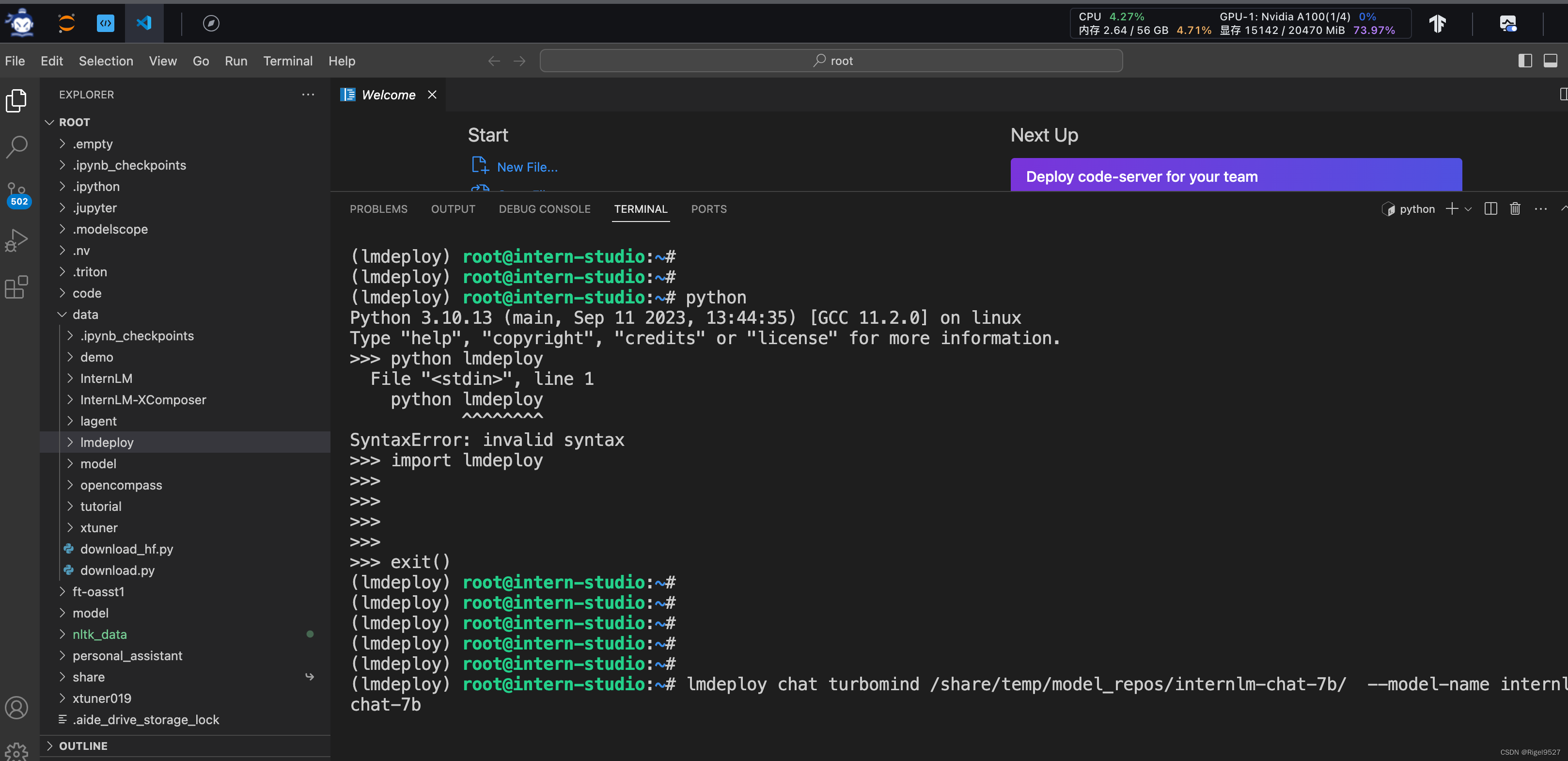Toggle primary sidebar visibility
Viewport: 1568px width, 761px height.
[1525, 60]
